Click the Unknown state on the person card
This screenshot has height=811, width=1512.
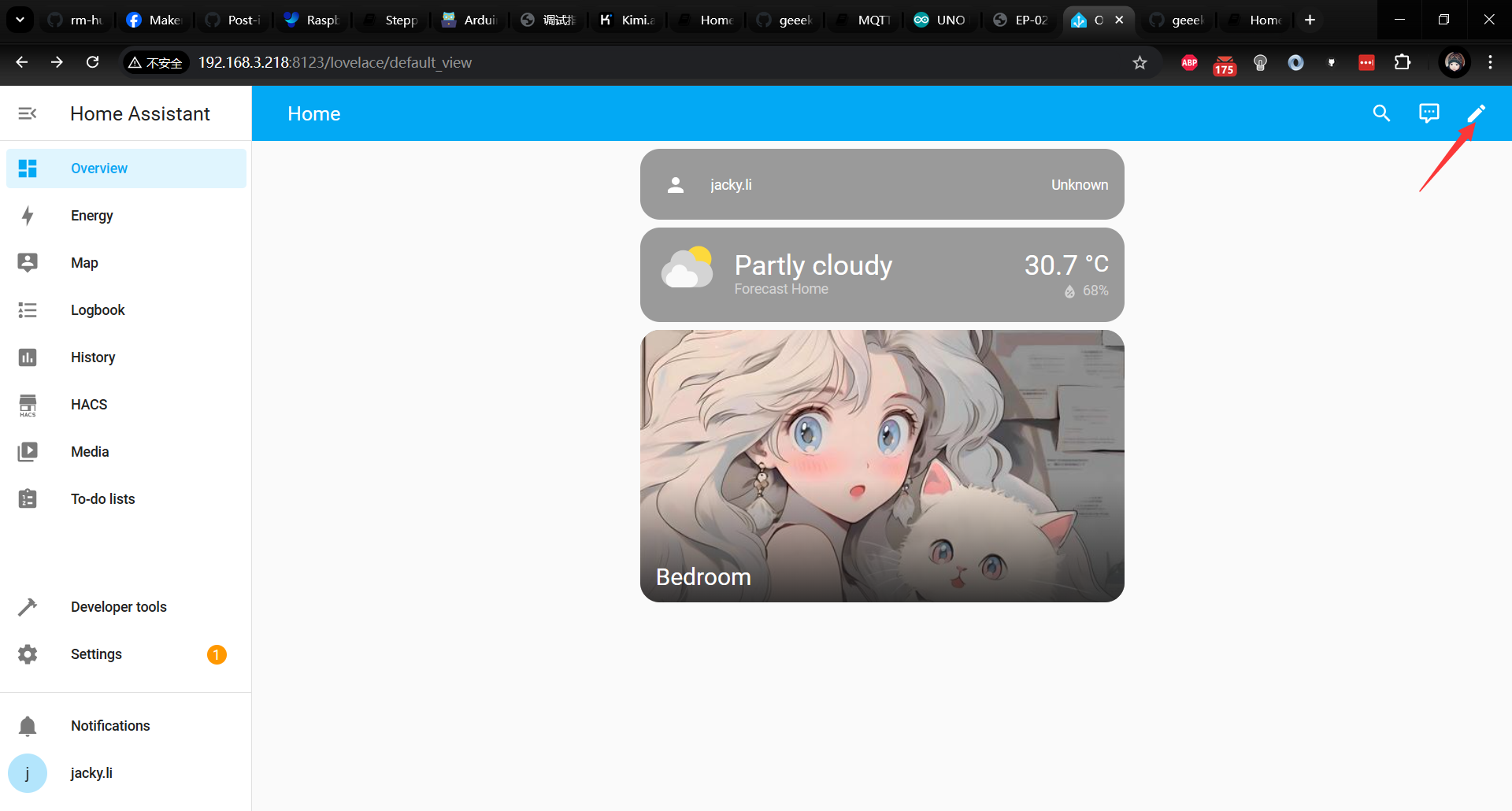tap(1080, 185)
